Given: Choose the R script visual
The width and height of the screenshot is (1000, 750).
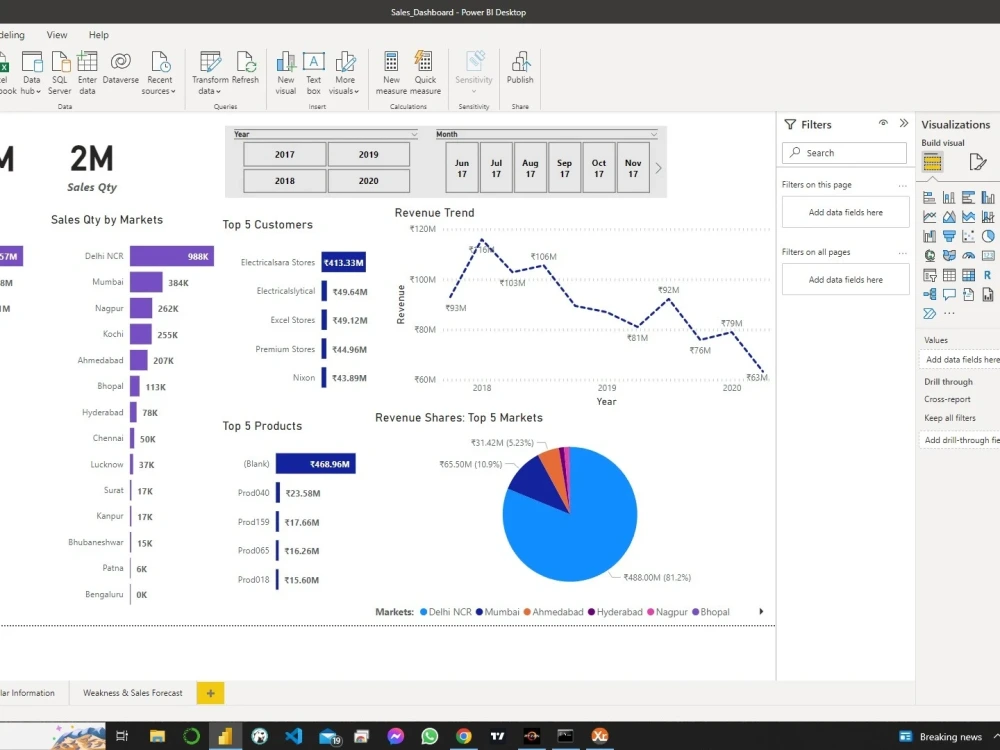Looking at the screenshot, I should click(x=988, y=275).
